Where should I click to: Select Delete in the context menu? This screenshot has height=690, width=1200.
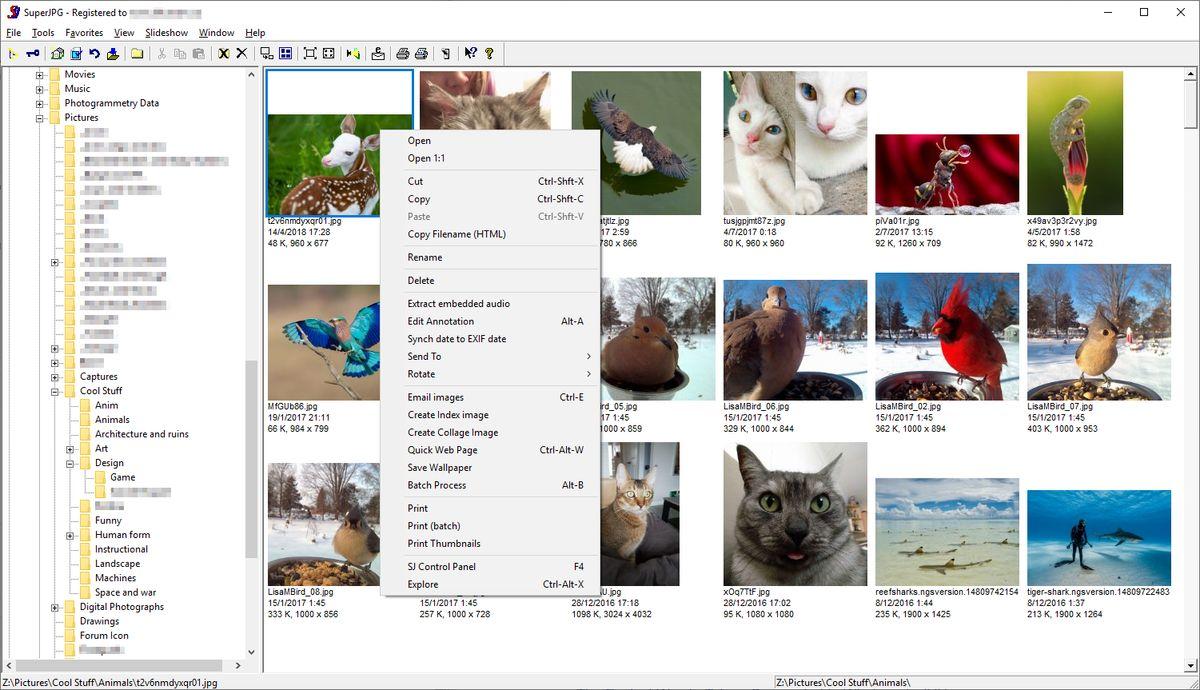[x=490, y=280]
